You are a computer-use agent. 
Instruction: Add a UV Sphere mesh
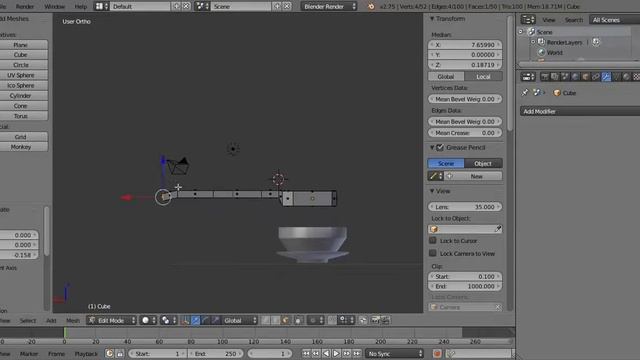tap(21, 75)
